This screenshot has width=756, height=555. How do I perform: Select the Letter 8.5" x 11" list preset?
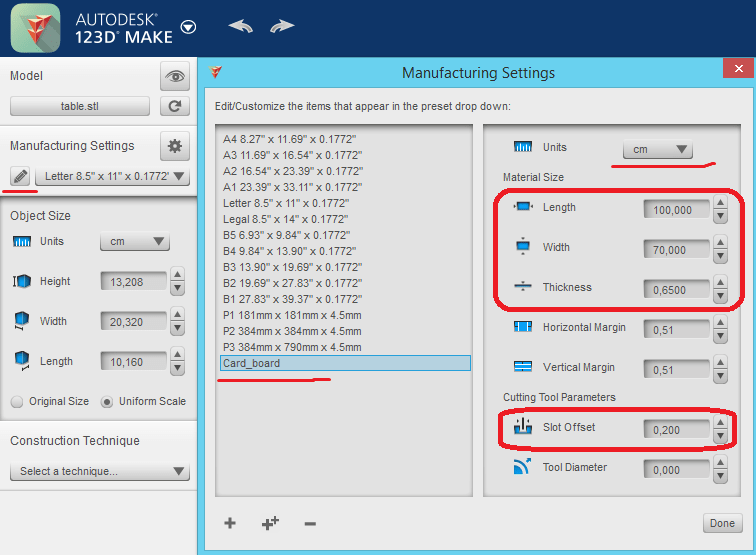(286, 203)
